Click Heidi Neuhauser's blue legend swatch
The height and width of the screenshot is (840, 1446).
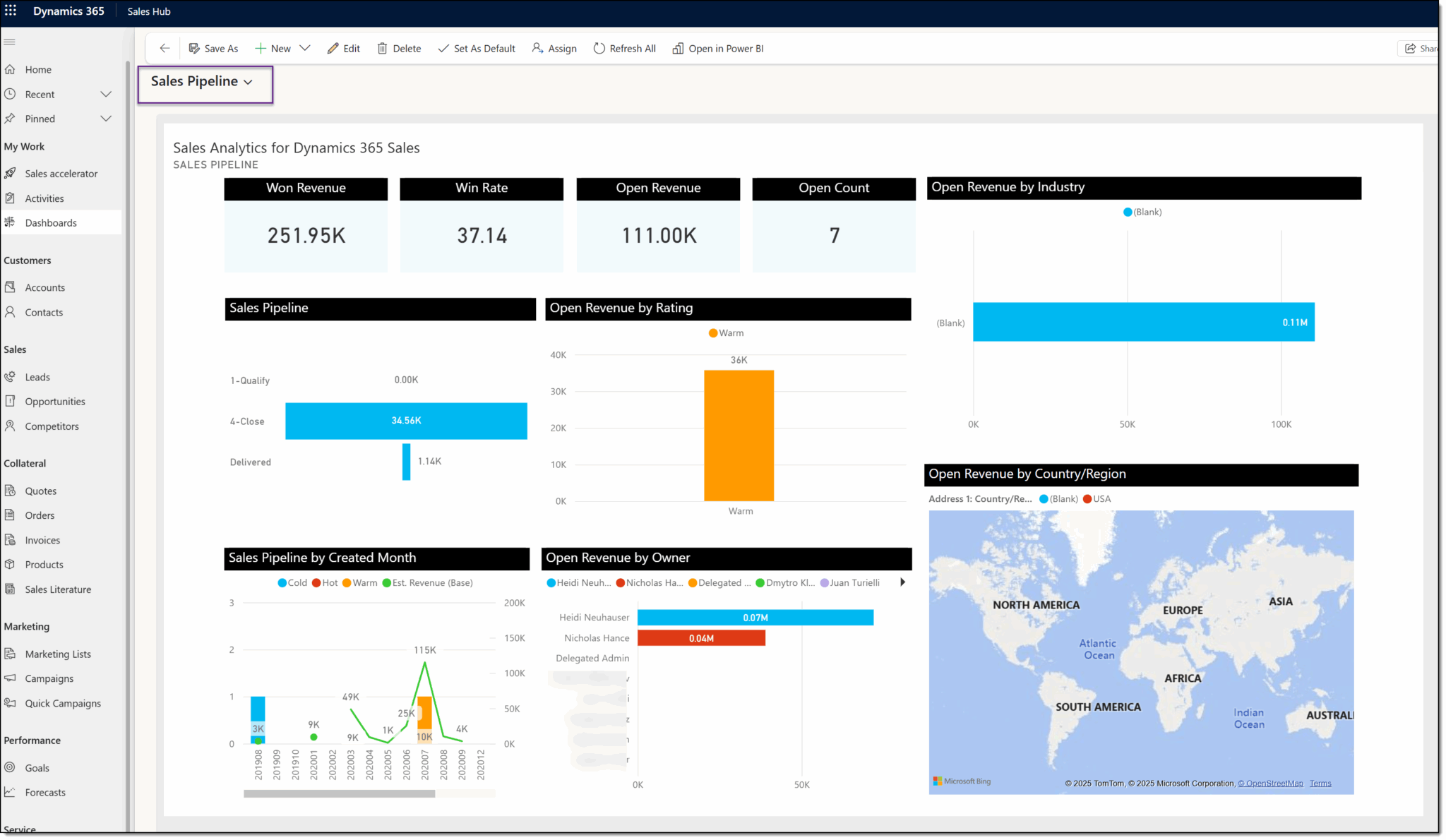click(x=550, y=582)
